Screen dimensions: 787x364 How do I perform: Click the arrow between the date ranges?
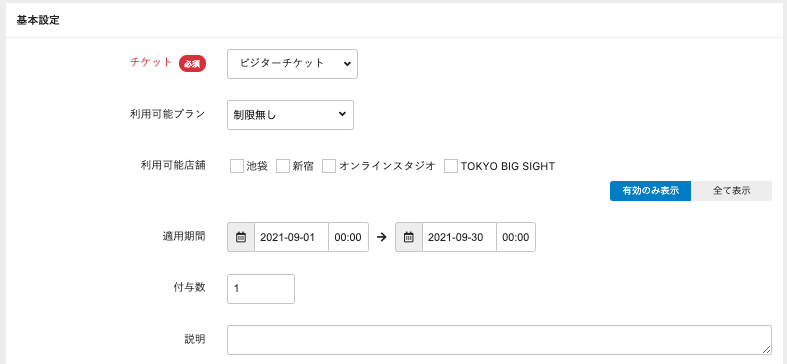(382, 237)
